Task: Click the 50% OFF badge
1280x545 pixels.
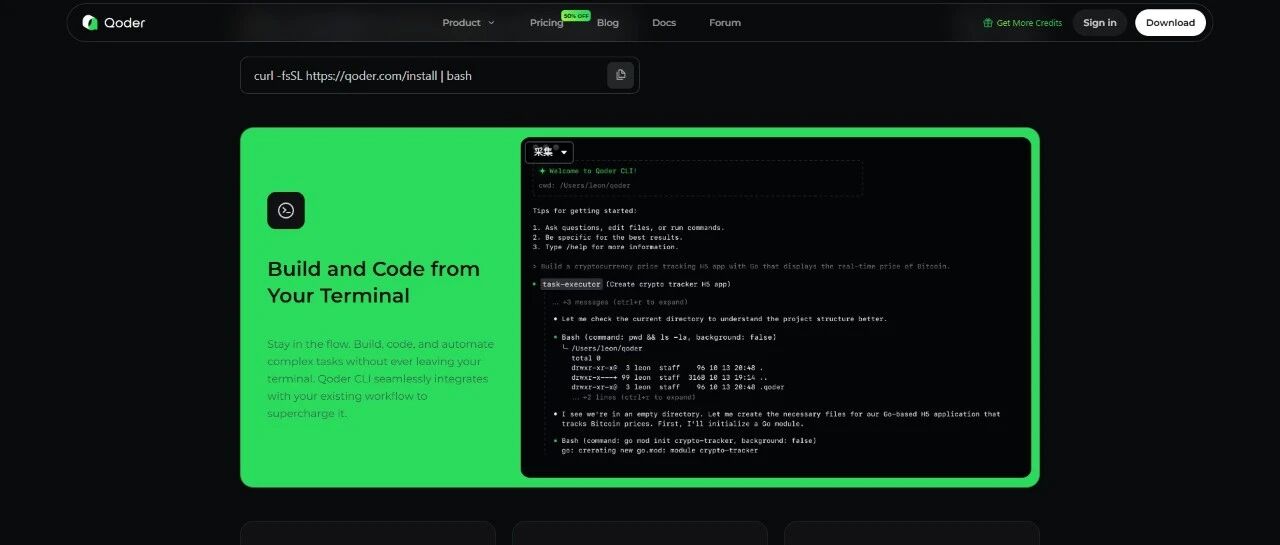Action: click(x=576, y=16)
